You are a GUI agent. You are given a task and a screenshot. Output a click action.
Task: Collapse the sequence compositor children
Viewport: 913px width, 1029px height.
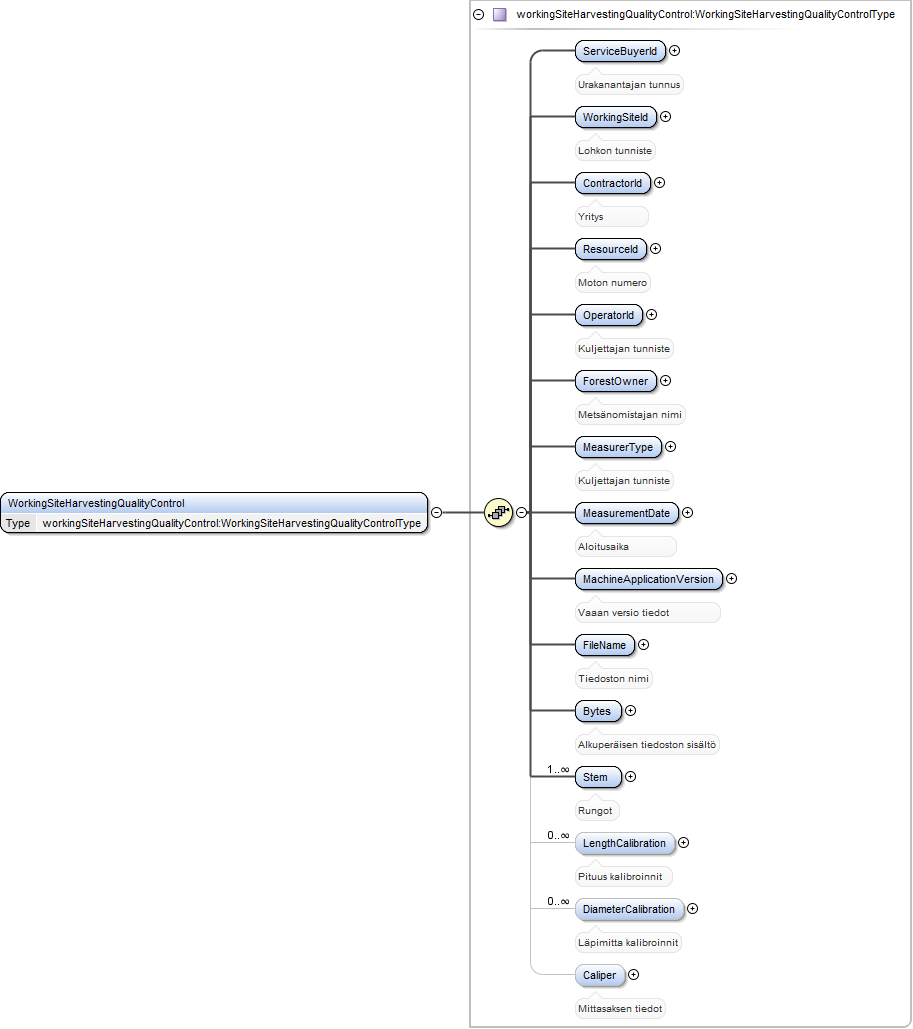pos(521,513)
